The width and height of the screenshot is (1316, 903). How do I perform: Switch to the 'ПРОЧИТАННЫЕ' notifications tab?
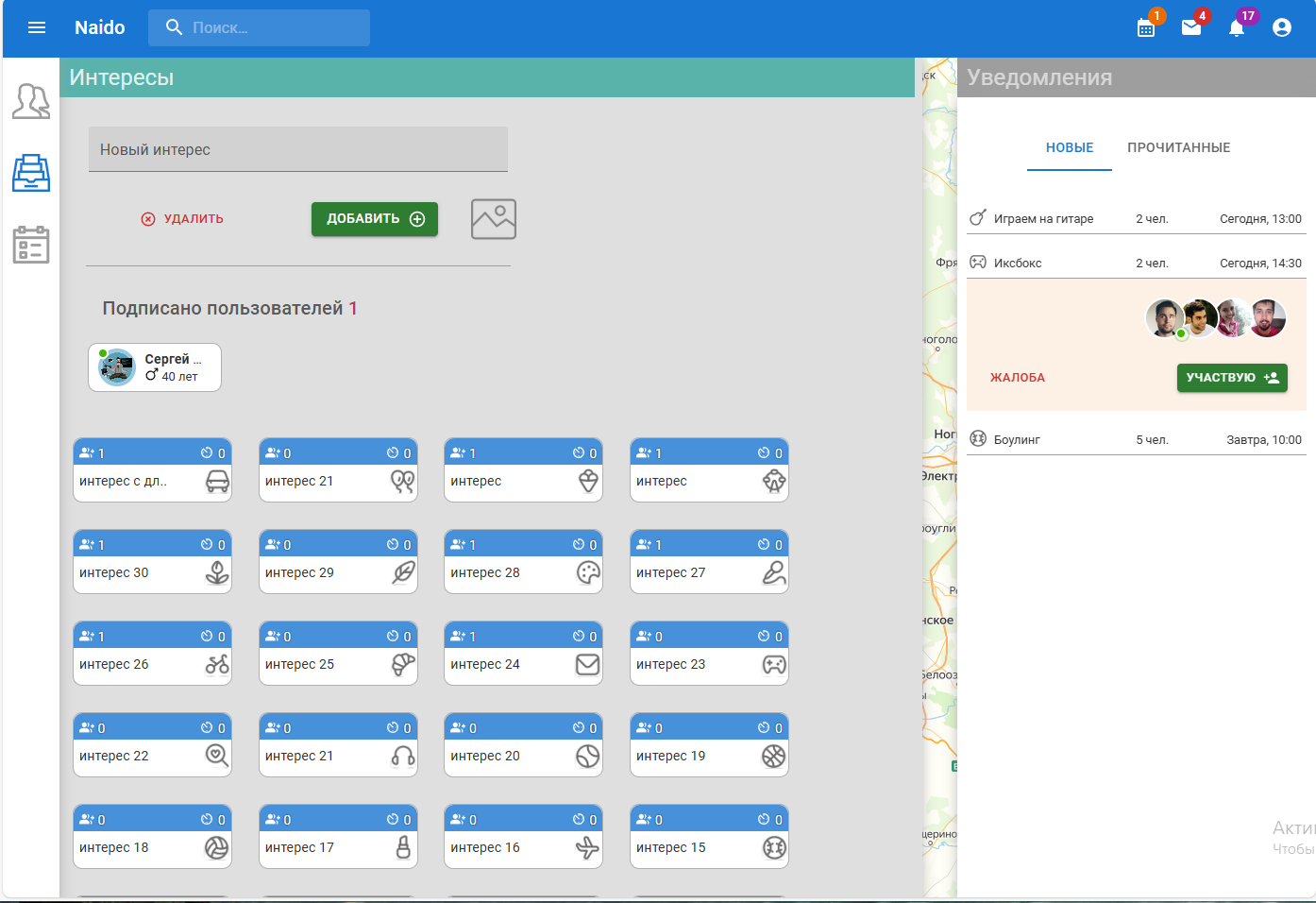pos(1179,147)
